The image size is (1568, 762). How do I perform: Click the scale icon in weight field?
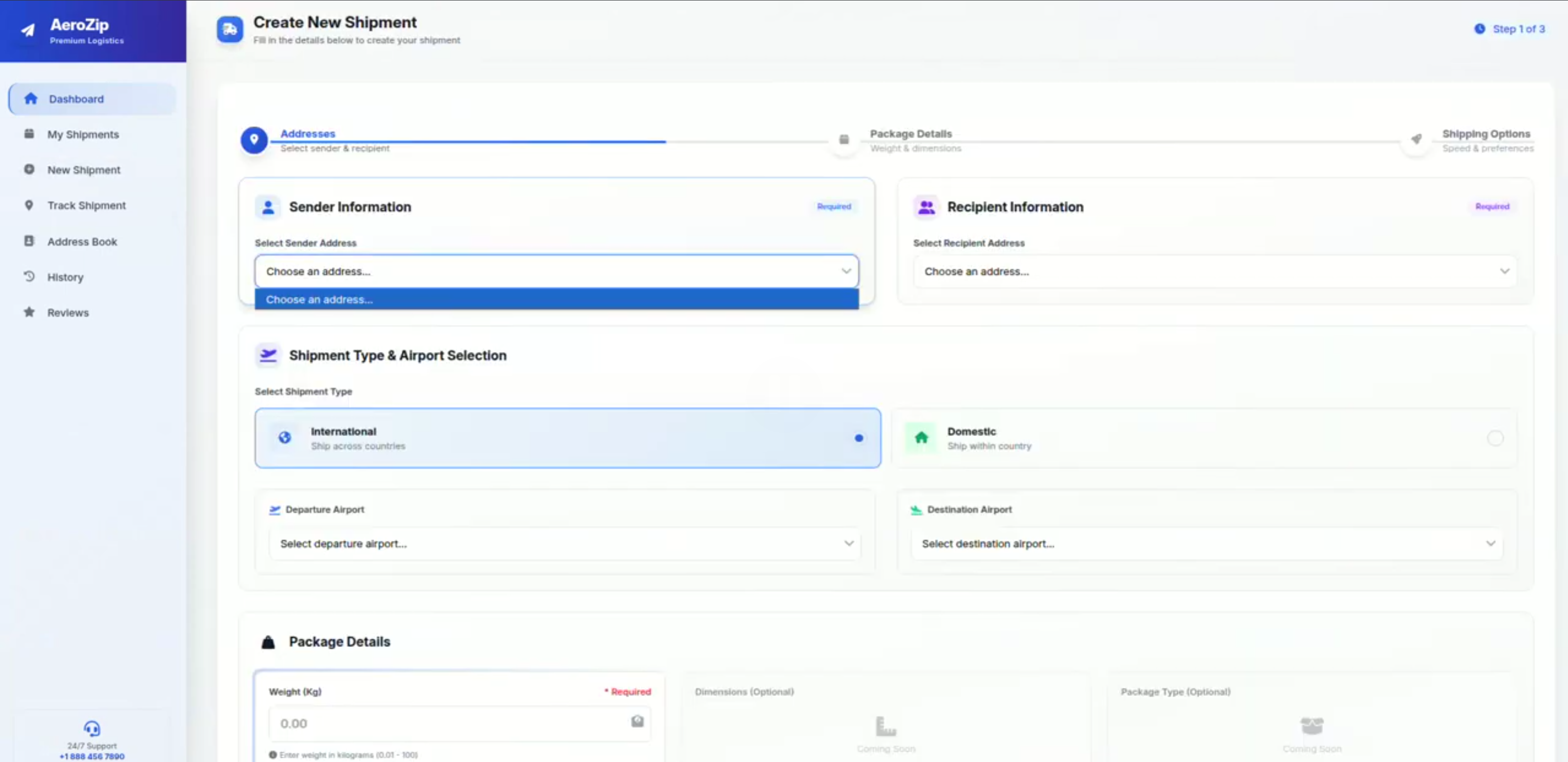click(x=637, y=721)
